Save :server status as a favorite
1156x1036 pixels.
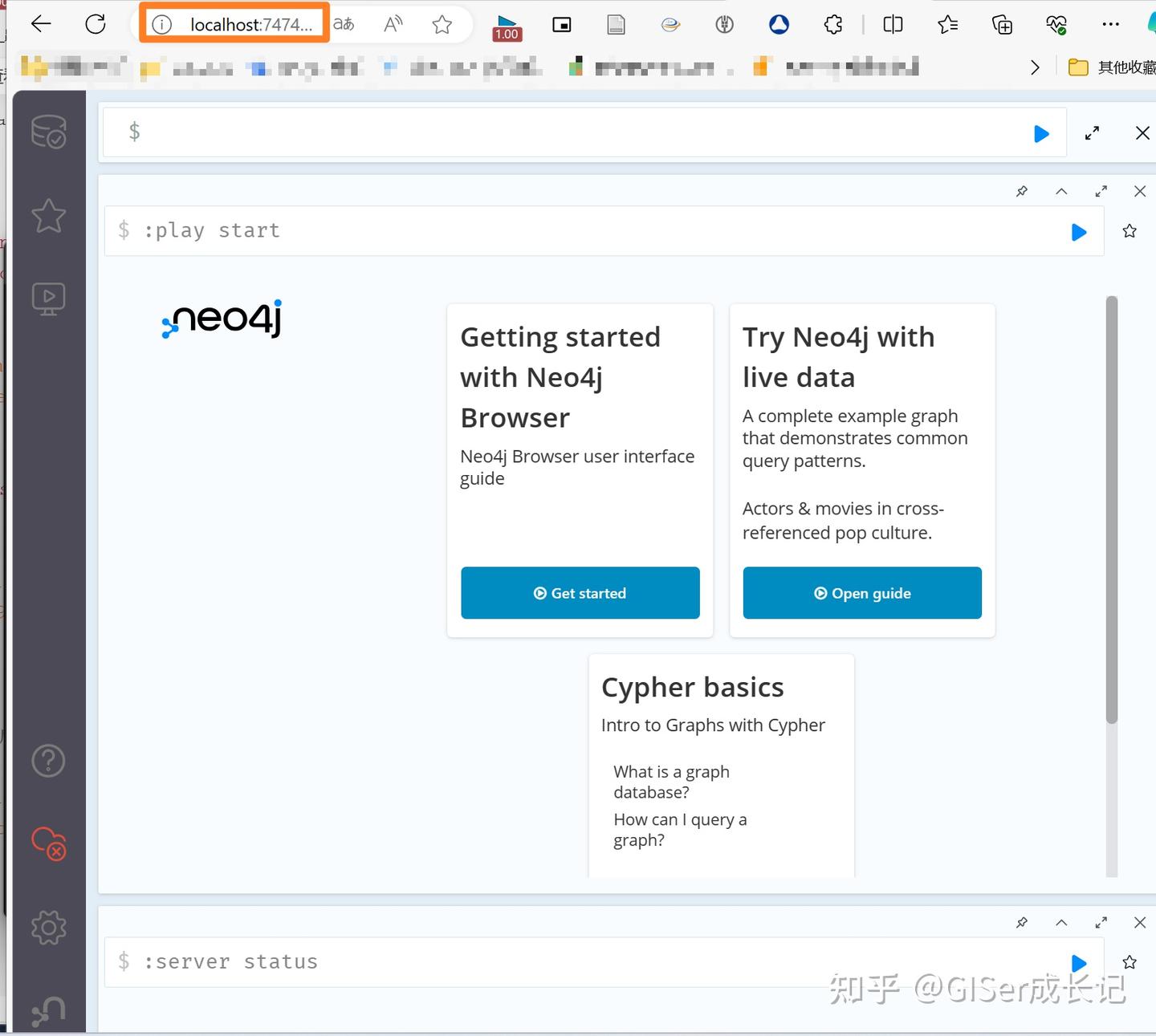click(1129, 961)
